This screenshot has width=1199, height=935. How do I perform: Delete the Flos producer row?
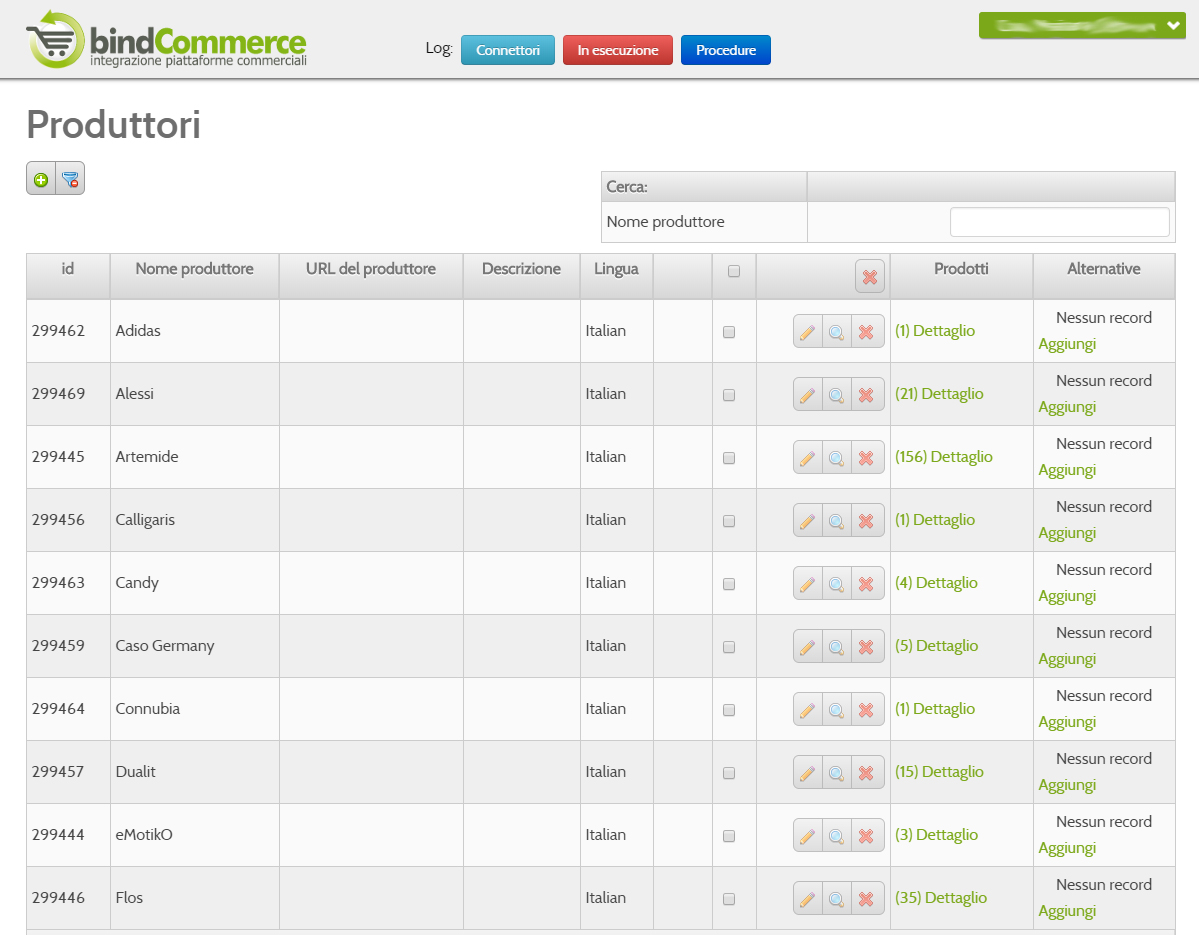tap(866, 898)
